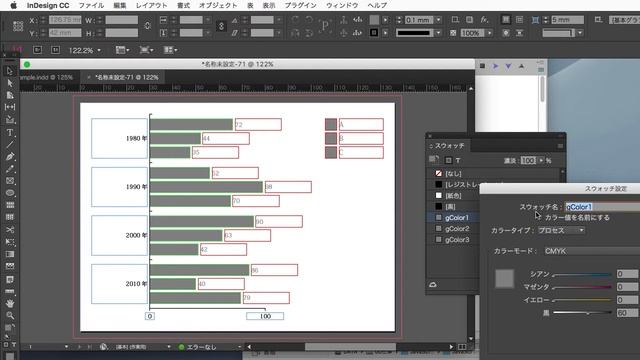The width and height of the screenshot is (640, 360).
Task: Toggle the name with color value checkbox
Action: 538,218
